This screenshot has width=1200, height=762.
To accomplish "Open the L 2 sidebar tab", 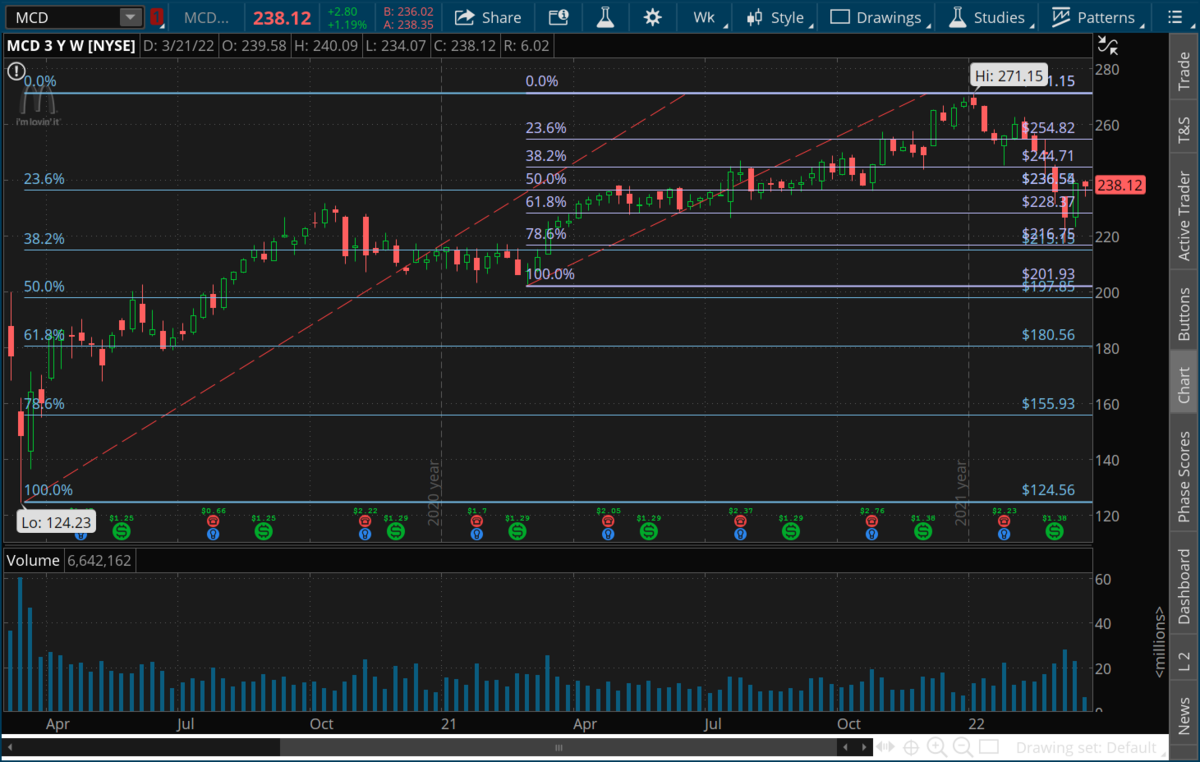I will 1185,660.
